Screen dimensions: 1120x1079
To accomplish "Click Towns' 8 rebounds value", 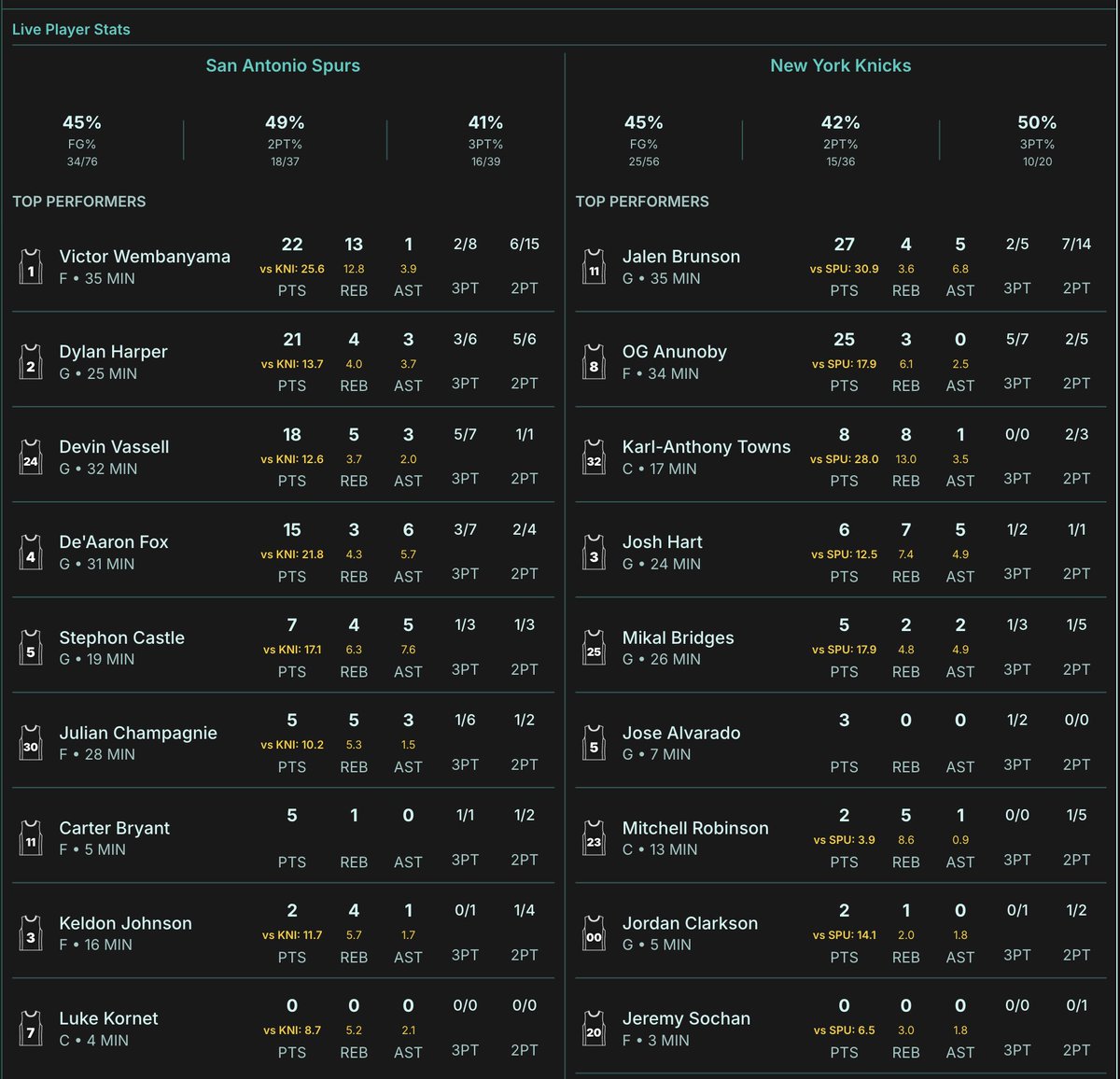I will (905, 435).
